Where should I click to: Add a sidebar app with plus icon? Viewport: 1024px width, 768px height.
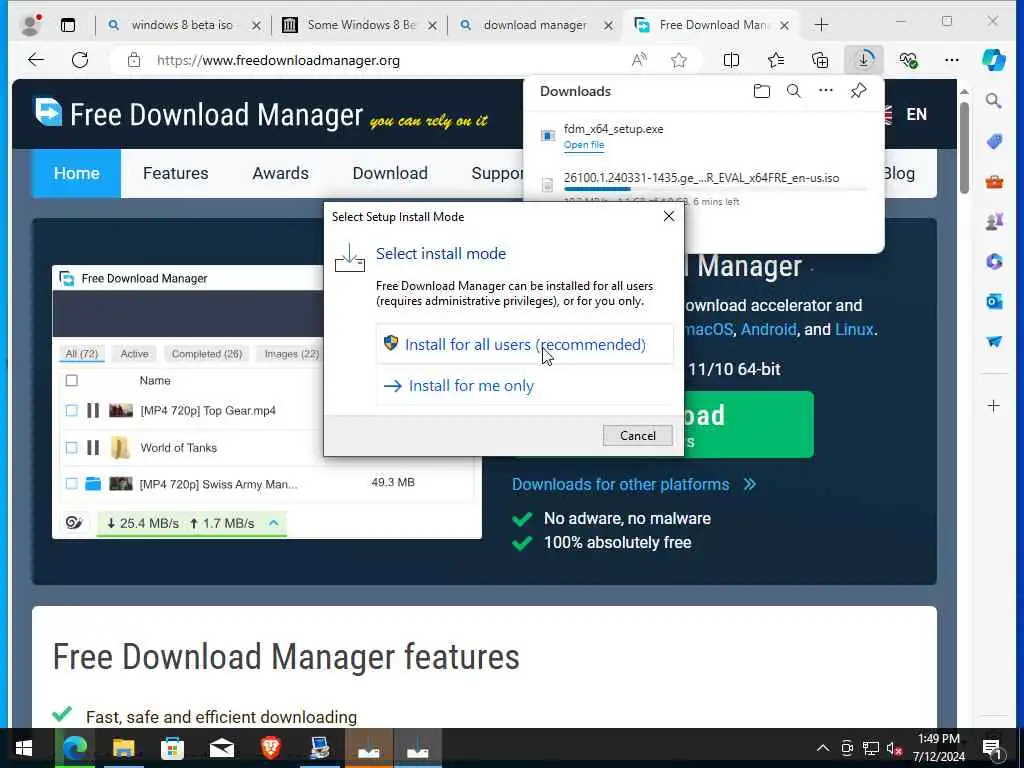pyautogui.click(x=993, y=406)
